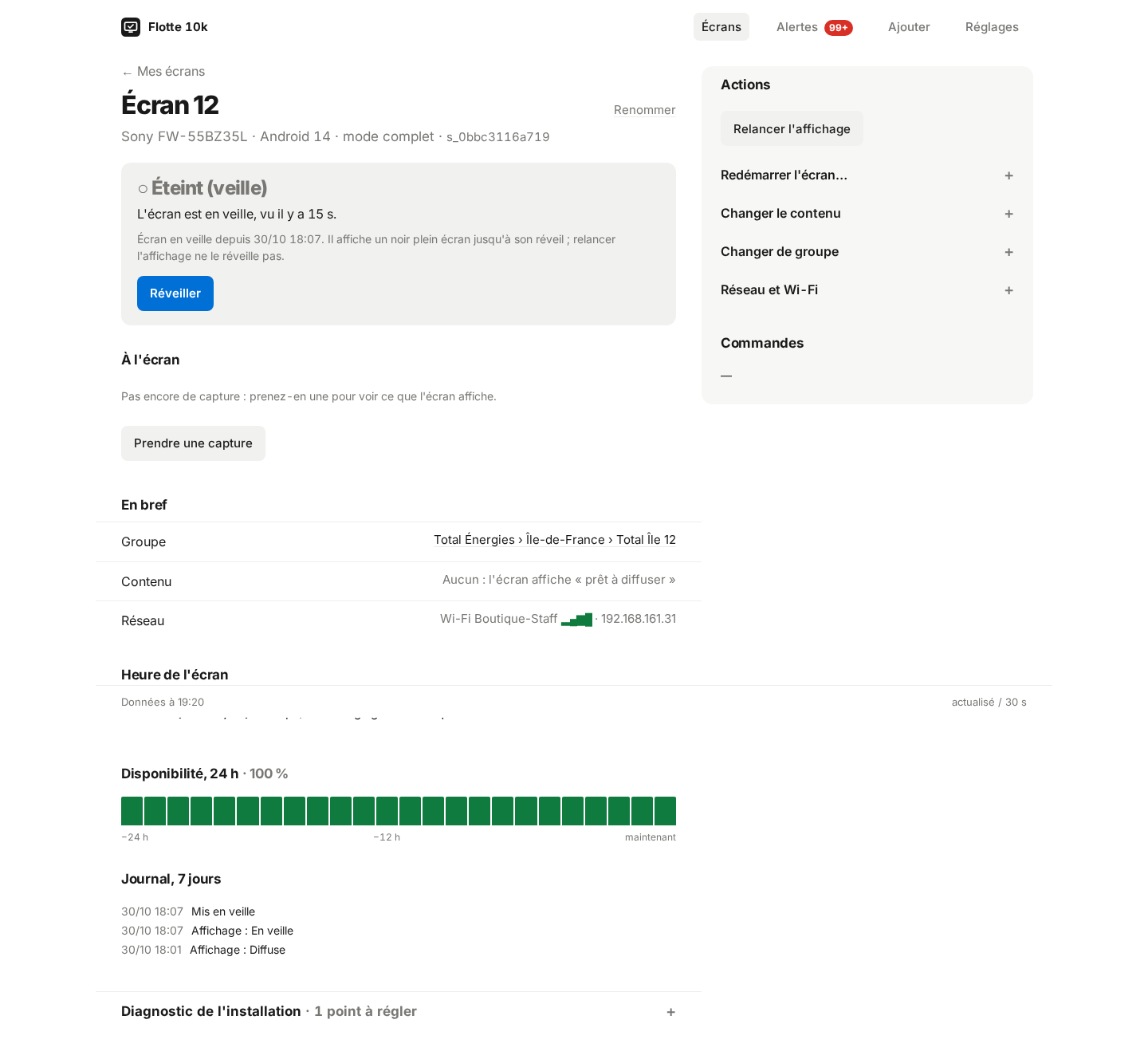The height and width of the screenshot is (1063, 1148).
Task: Click the Renommer link
Action: pyautogui.click(x=644, y=110)
